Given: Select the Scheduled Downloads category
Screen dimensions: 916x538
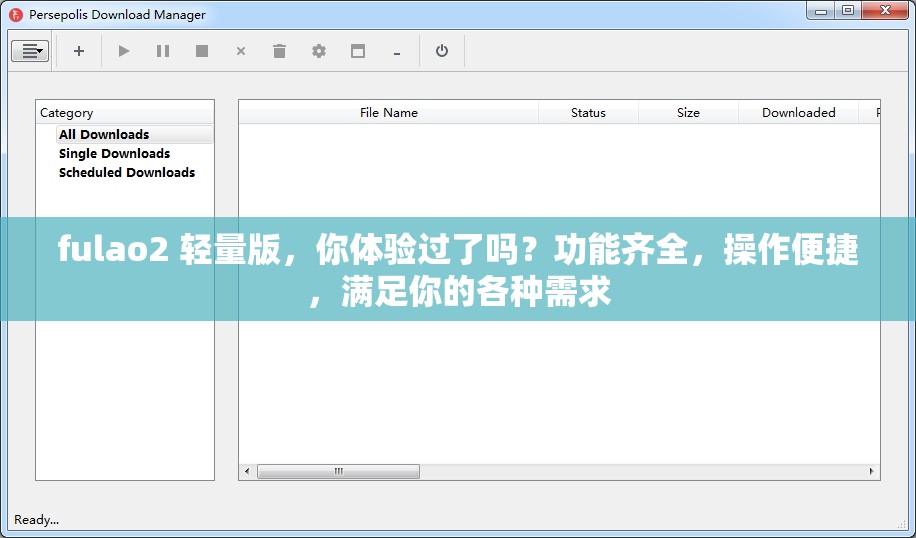Looking at the screenshot, I should coord(127,172).
